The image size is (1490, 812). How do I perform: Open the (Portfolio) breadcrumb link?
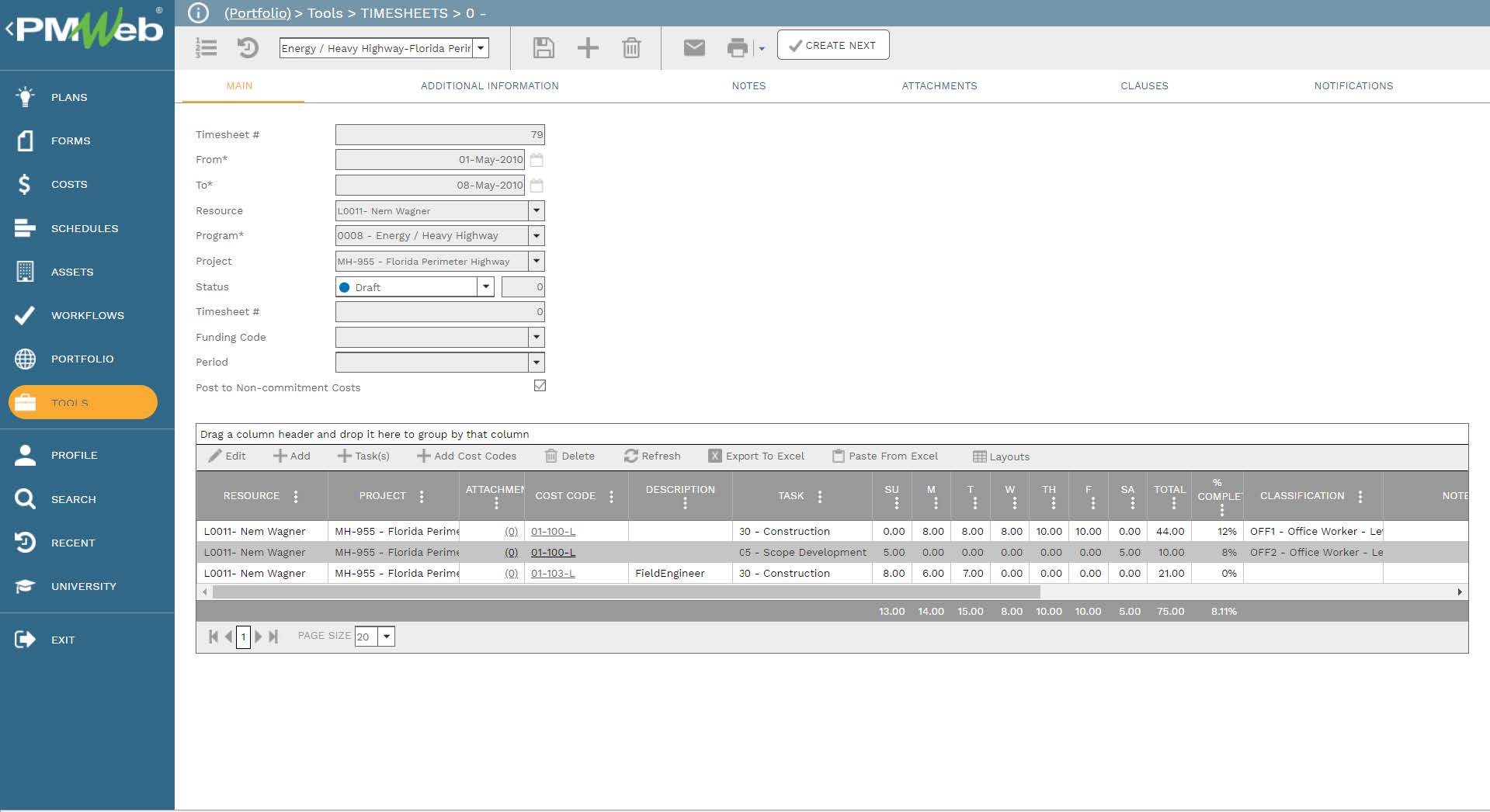pos(258,13)
